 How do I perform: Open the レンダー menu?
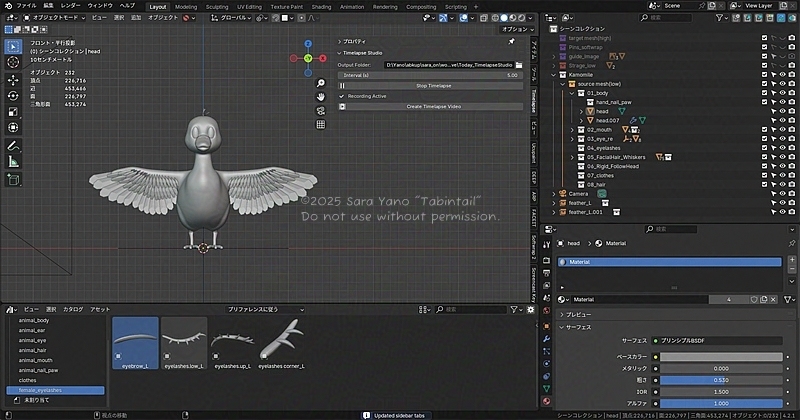(x=70, y=6)
